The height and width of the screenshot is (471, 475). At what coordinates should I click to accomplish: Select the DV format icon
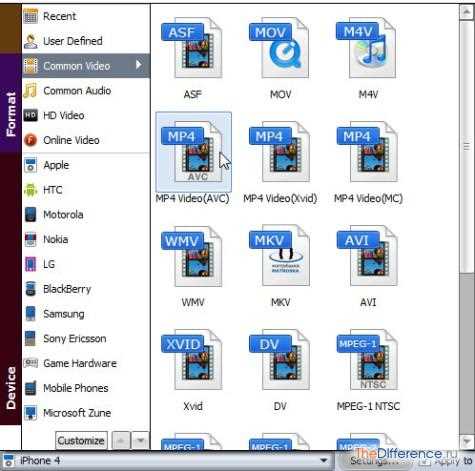point(279,360)
